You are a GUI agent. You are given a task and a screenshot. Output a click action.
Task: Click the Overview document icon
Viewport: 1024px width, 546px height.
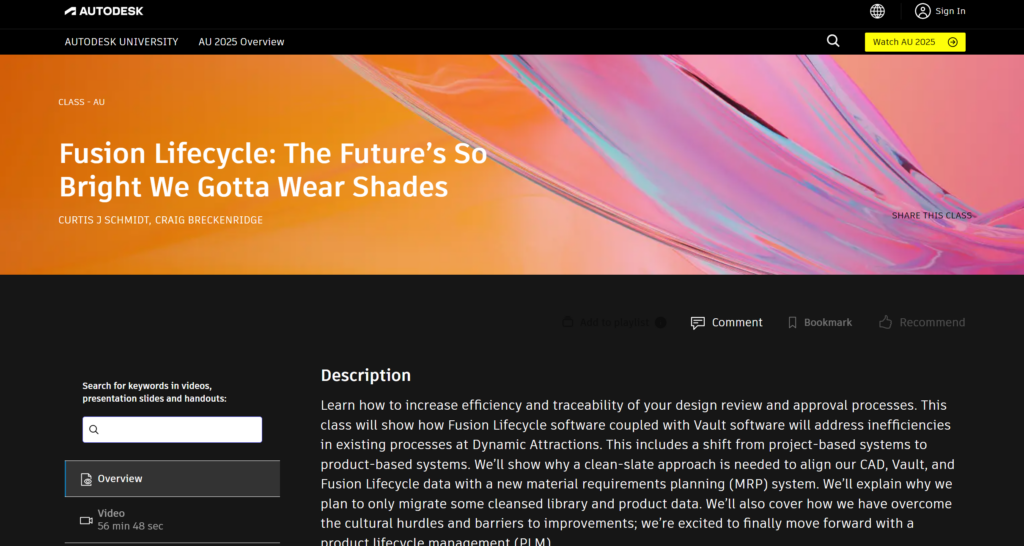87,479
